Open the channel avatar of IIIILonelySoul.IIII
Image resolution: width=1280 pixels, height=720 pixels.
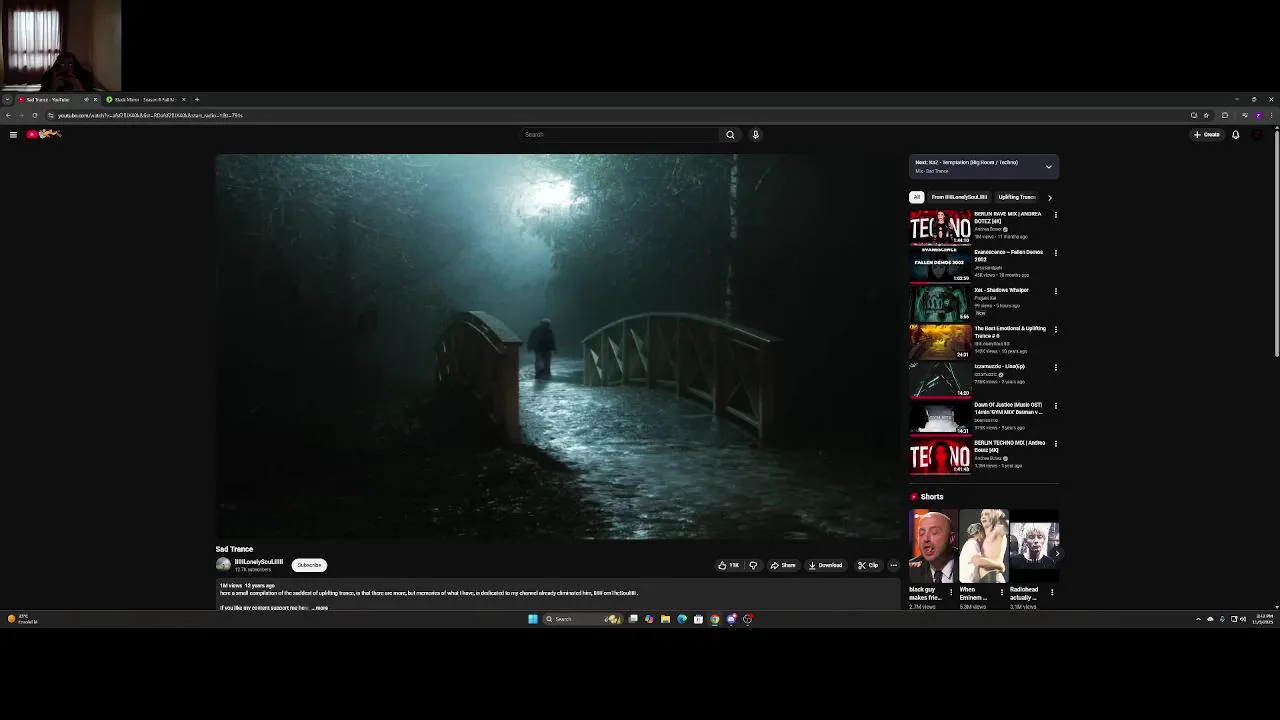(x=223, y=565)
